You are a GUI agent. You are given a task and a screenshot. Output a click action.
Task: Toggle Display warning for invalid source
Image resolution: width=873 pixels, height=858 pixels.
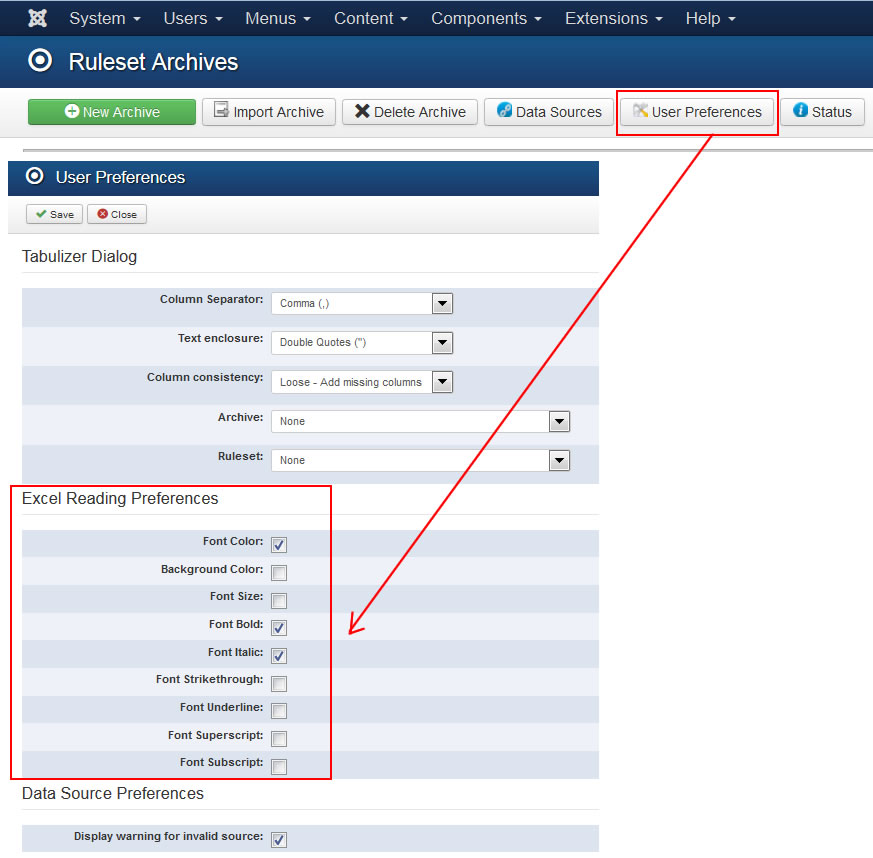click(x=279, y=840)
